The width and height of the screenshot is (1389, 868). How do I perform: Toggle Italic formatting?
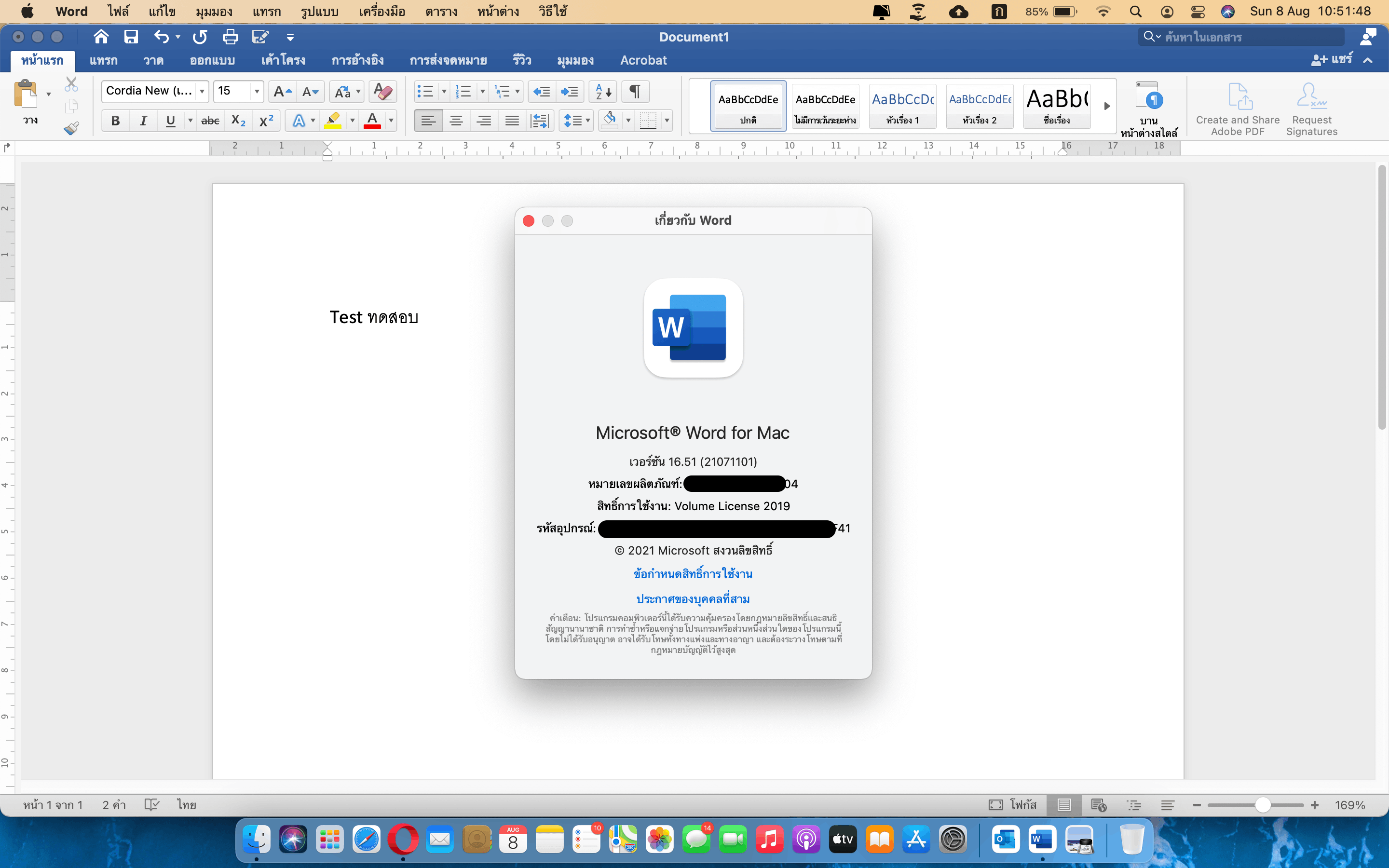pyautogui.click(x=143, y=121)
